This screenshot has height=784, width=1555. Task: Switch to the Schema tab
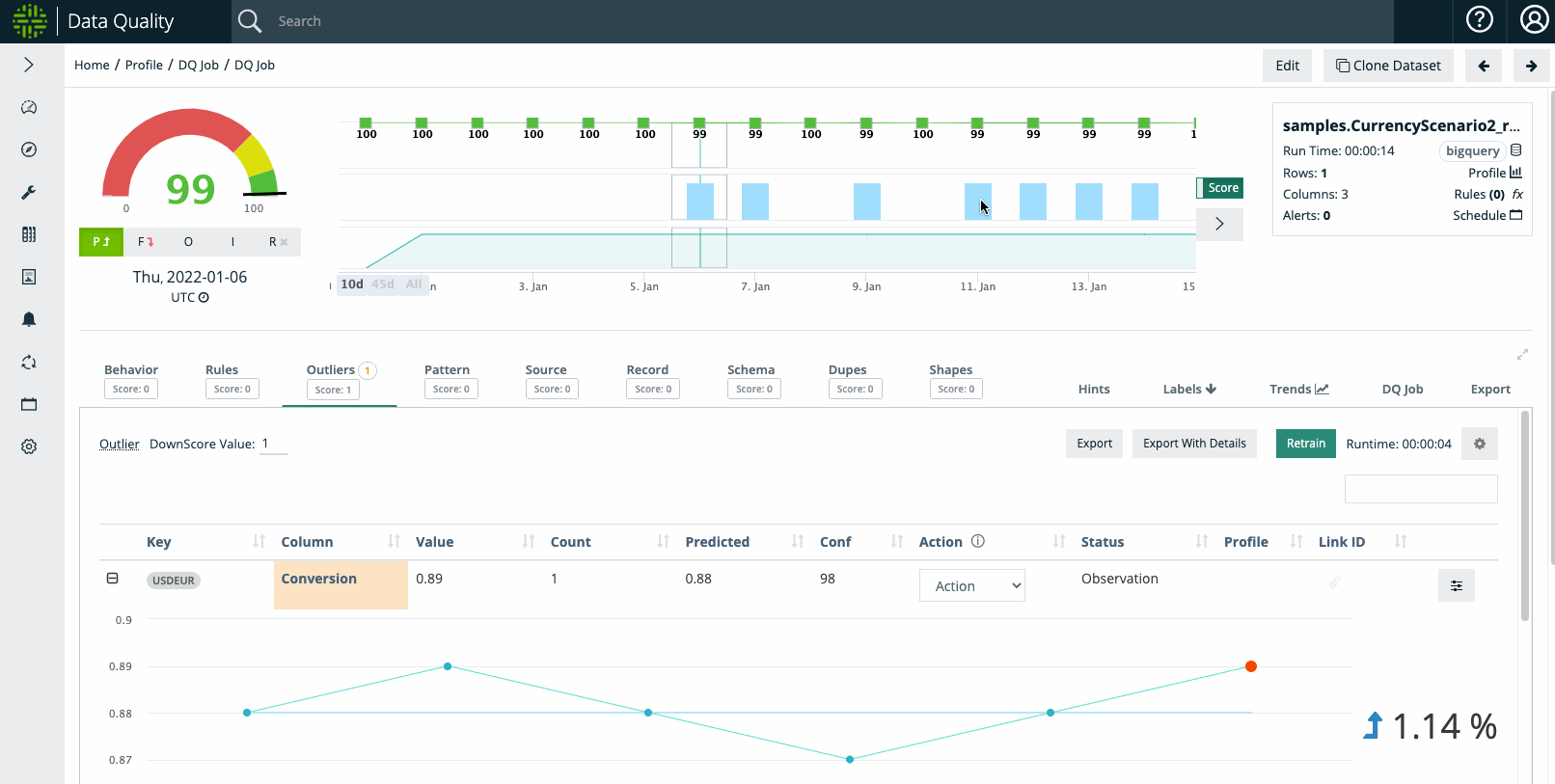click(750, 379)
